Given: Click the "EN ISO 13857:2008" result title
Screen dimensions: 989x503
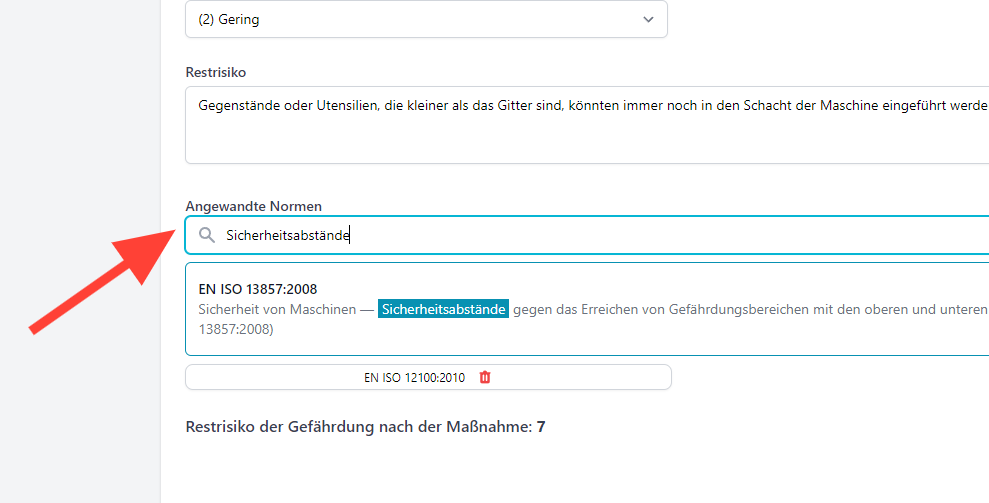Looking at the screenshot, I should (x=258, y=289).
